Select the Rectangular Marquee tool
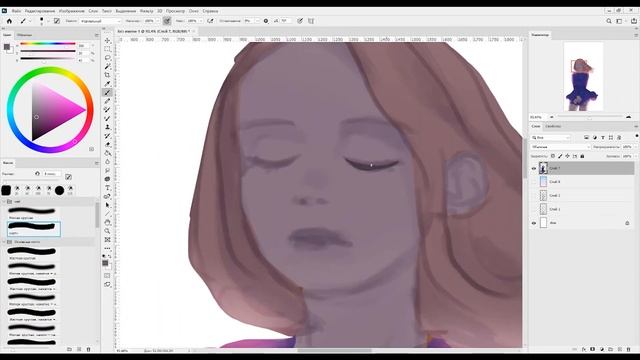The width and height of the screenshot is (640, 360). (x=107, y=49)
